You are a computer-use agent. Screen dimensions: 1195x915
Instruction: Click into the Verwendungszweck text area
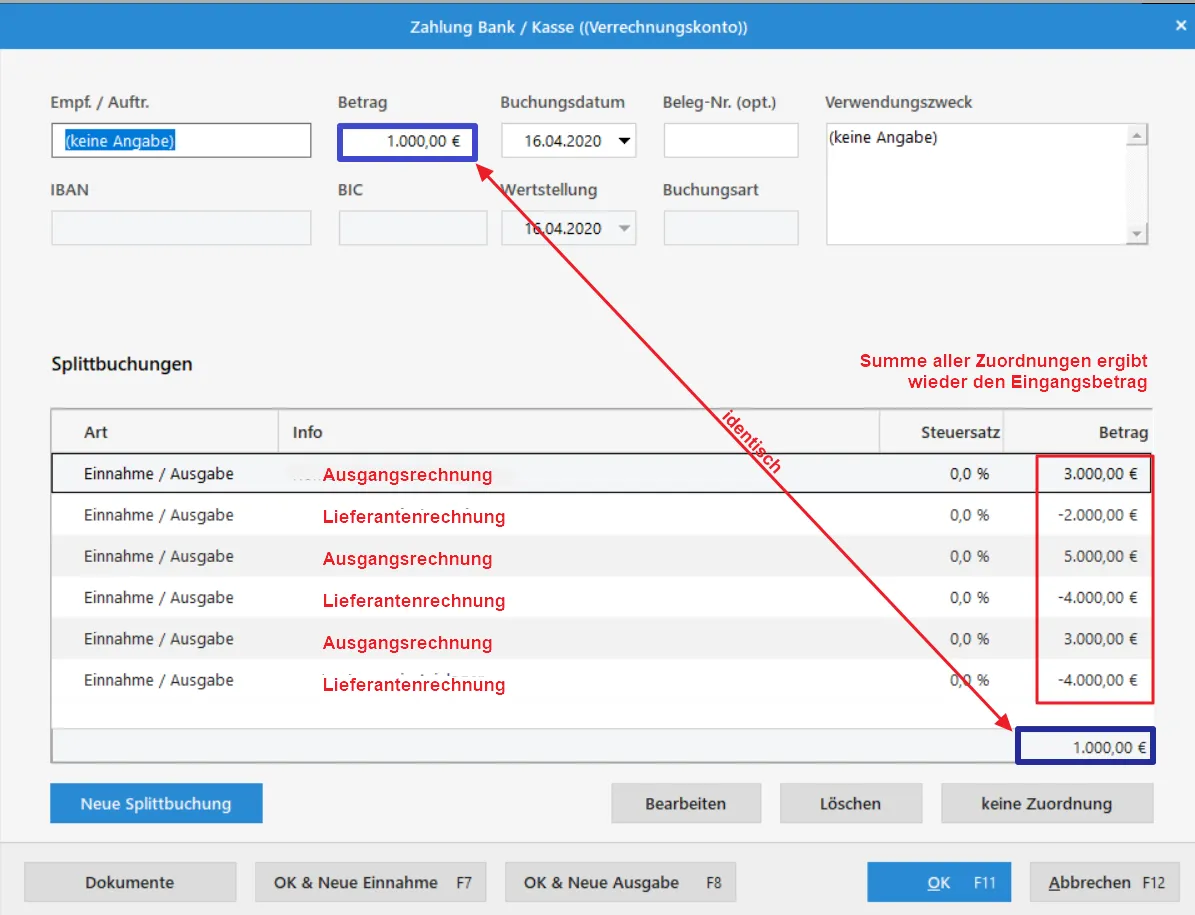click(x=975, y=183)
